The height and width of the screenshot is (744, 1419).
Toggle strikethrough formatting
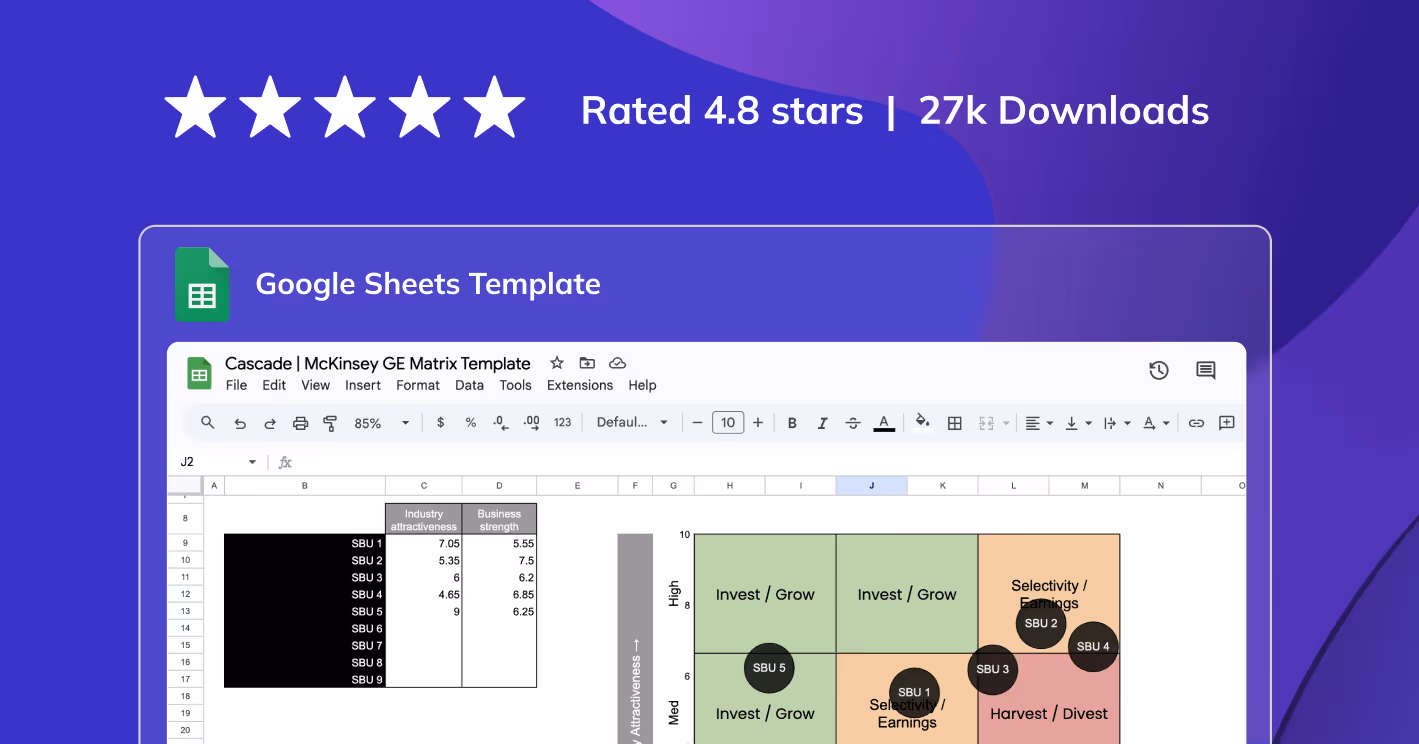pos(852,423)
